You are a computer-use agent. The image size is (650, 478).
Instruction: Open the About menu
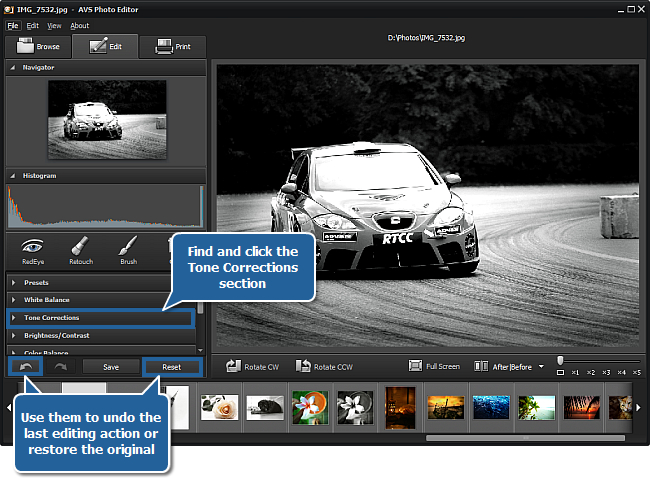[x=79, y=26]
